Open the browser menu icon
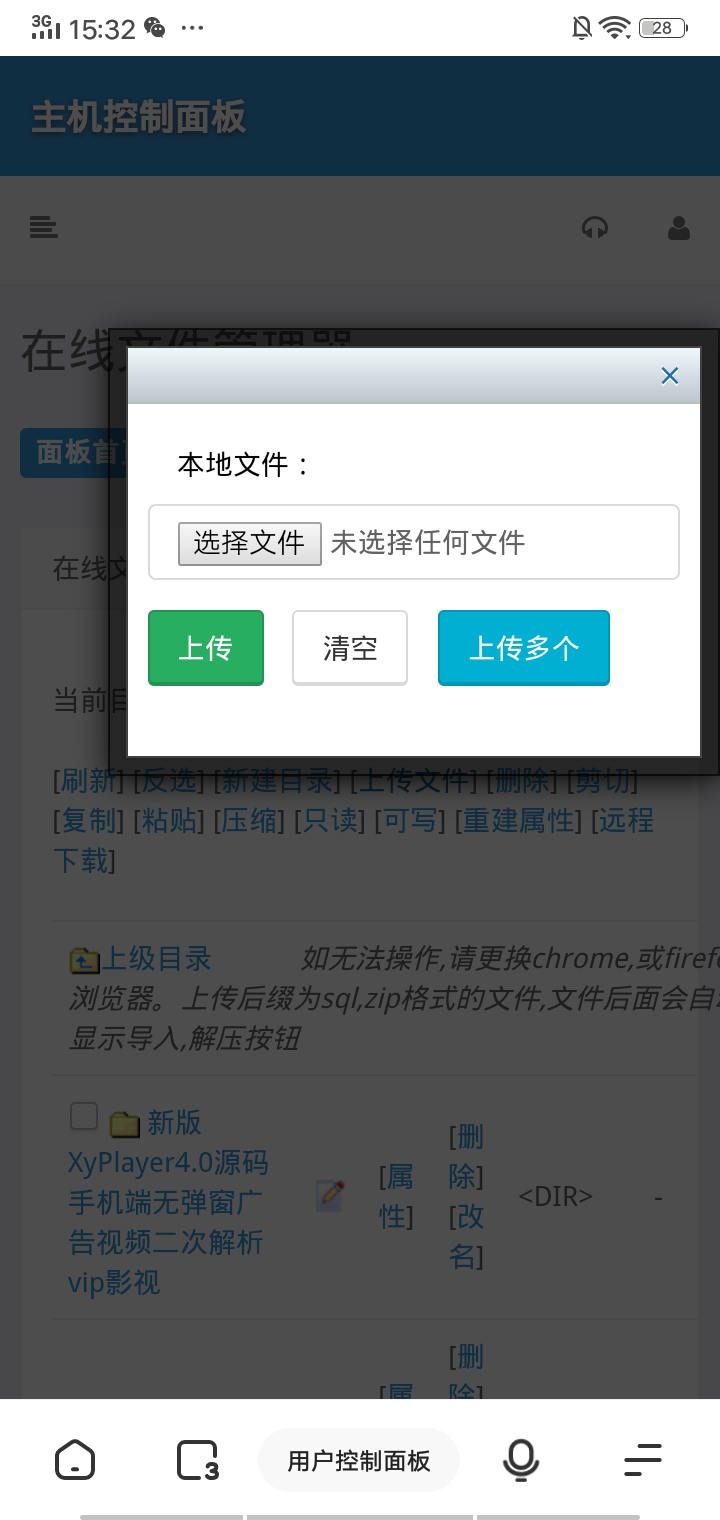The image size is (720, 1520). coord(643,1460)
